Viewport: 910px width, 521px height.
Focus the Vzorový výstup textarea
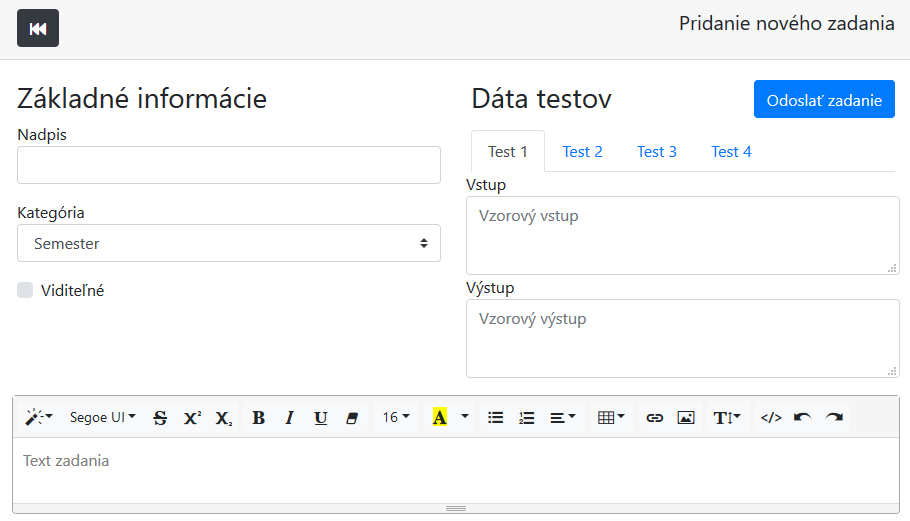pos(682,338)
